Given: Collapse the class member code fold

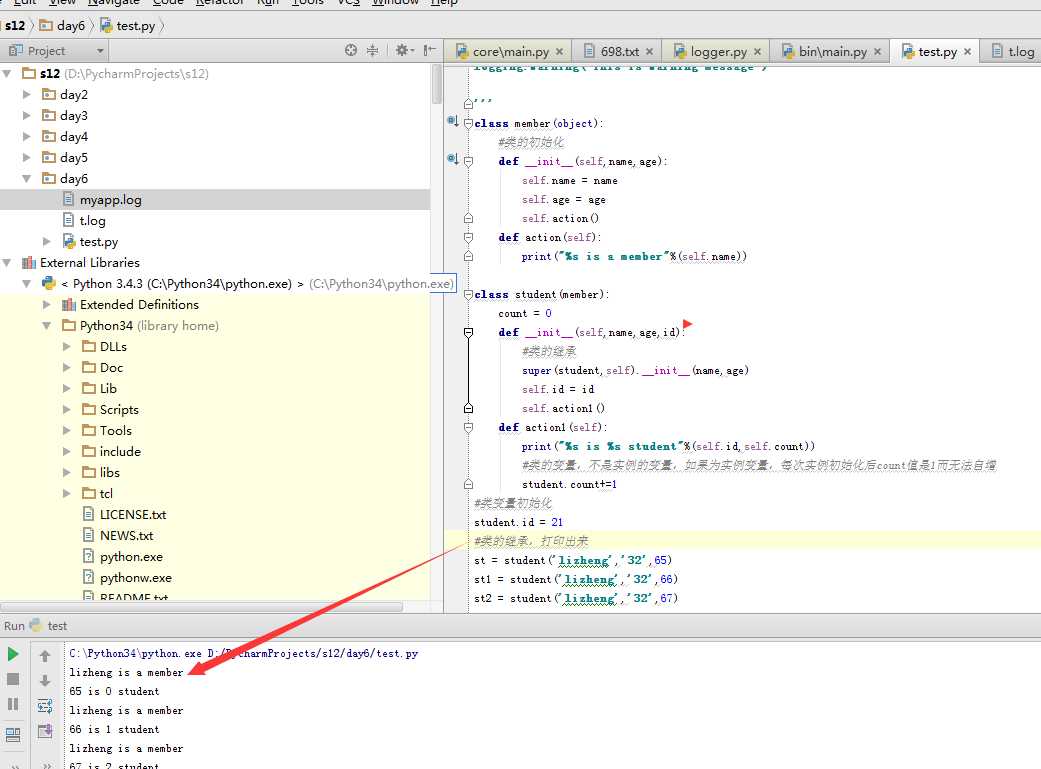Looking at the screenshot, I should pos(468,124).
